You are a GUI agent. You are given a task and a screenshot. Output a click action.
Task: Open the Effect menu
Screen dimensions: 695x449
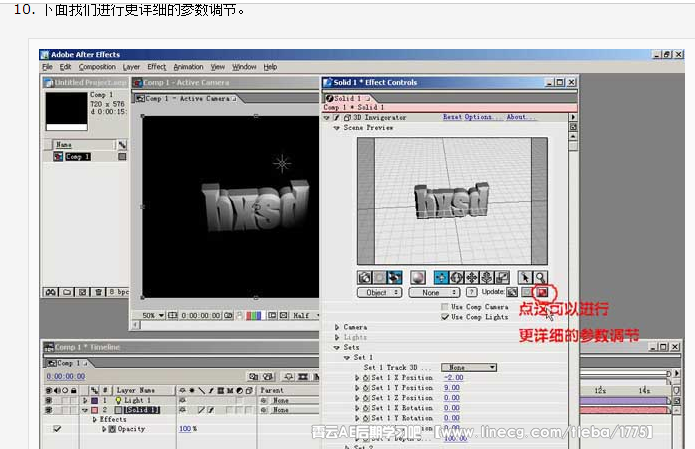coord(156,67)
